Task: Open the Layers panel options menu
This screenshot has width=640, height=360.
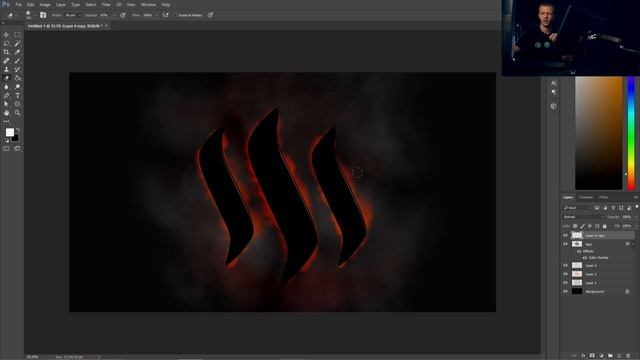Action: pos(636,198)
